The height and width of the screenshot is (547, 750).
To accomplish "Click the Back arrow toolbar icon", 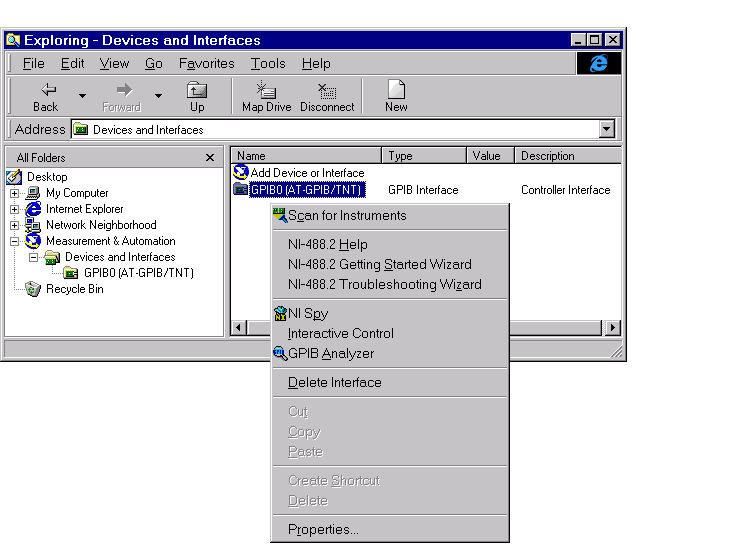I will pos(48,89).
